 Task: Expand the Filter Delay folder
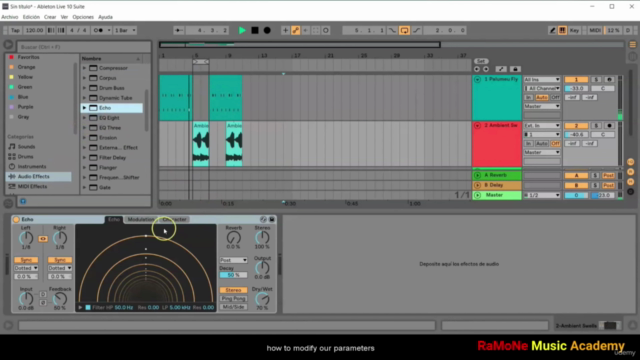tap(84, 158)
